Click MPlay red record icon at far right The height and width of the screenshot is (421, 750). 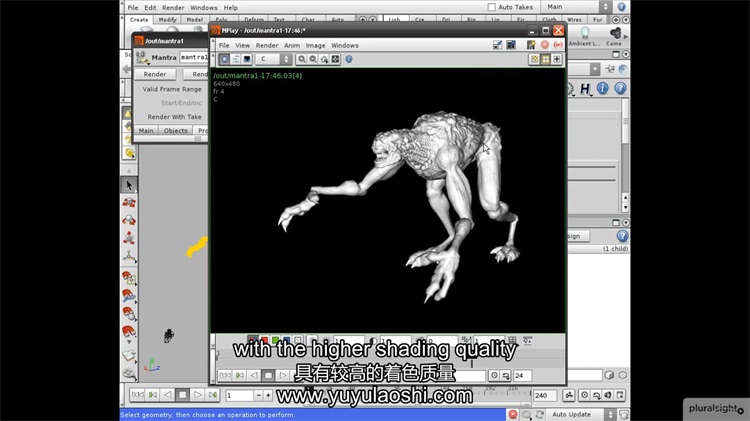(558, 44)
